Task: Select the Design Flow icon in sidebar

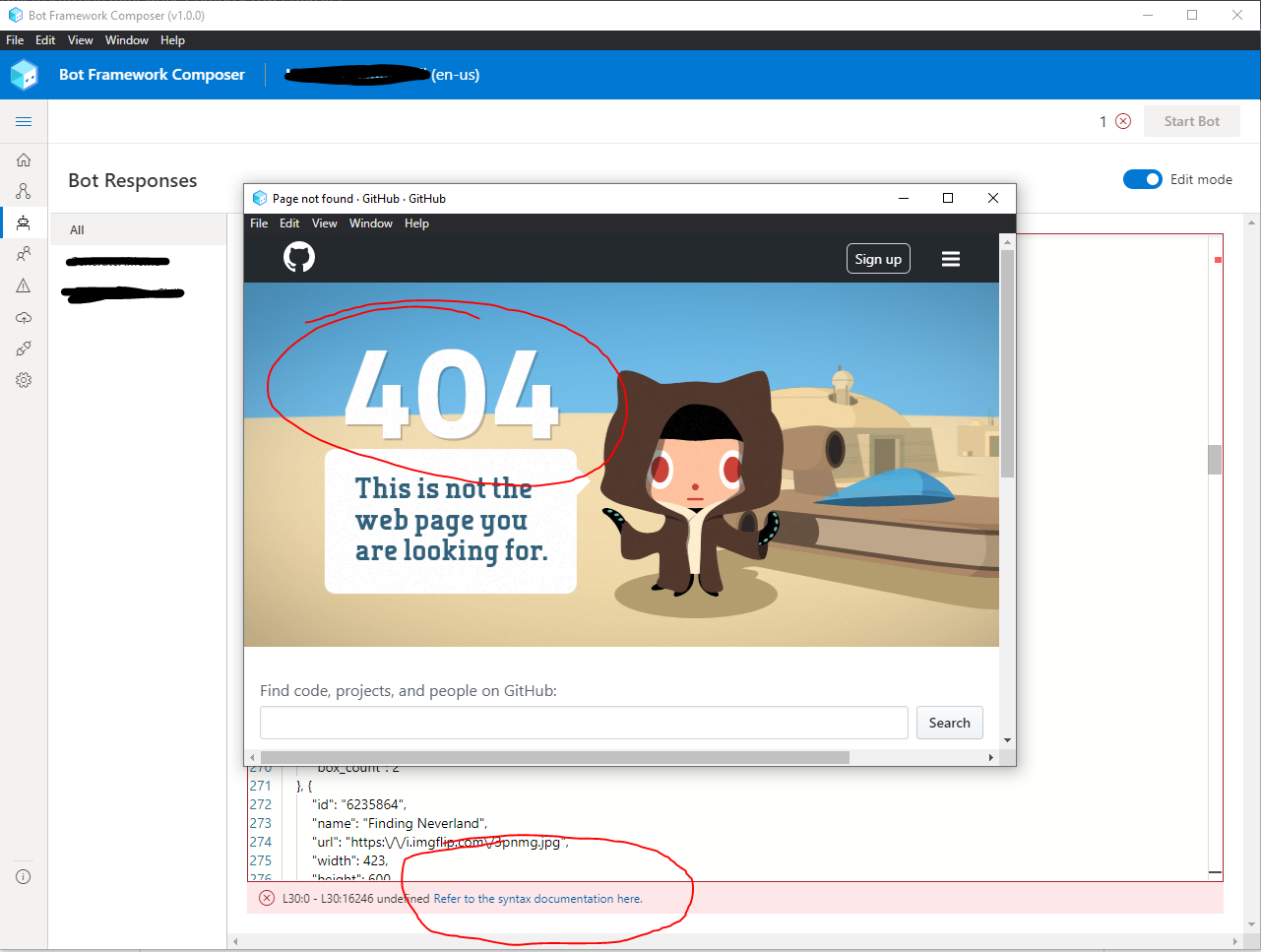Action: [24, 190]
